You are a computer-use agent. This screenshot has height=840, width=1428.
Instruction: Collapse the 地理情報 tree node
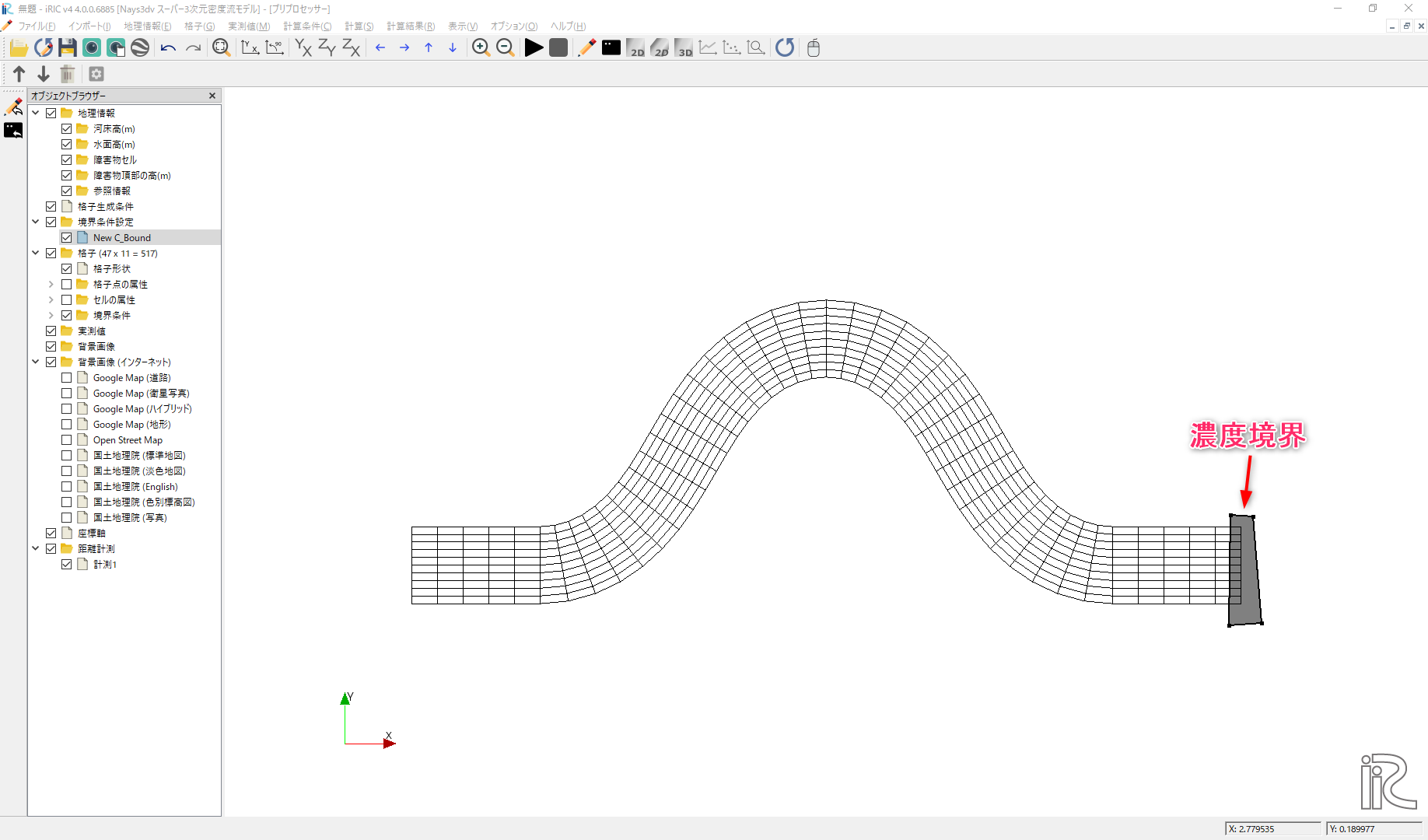(36, 114)
